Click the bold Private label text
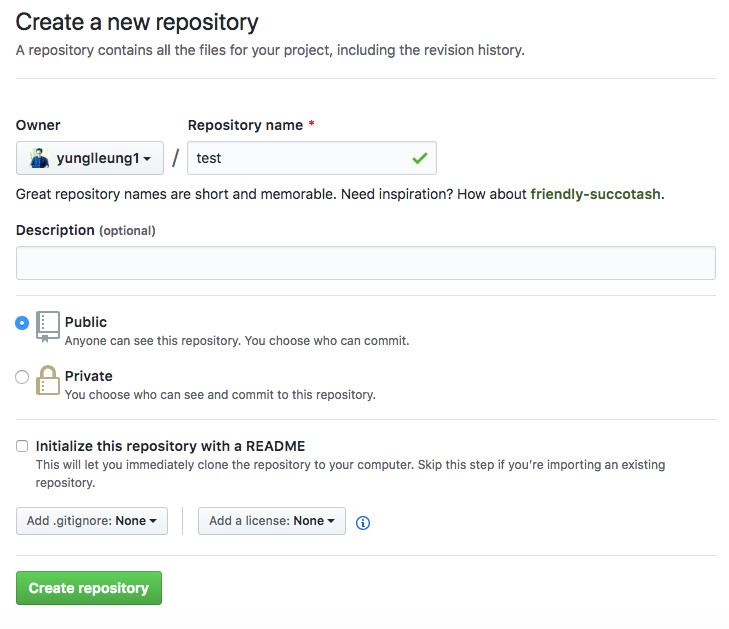Viewport: 729px width, 629px height. click(x=89, y=376)
